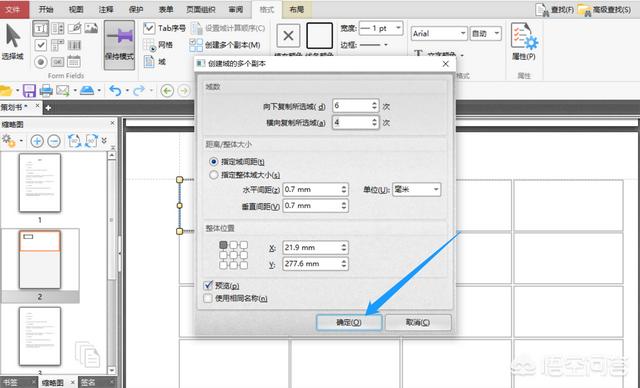This screenshot has width=640, height=388.
Task: Click 创建多个副本(M) in the ribbon
Action: [225, 45]
